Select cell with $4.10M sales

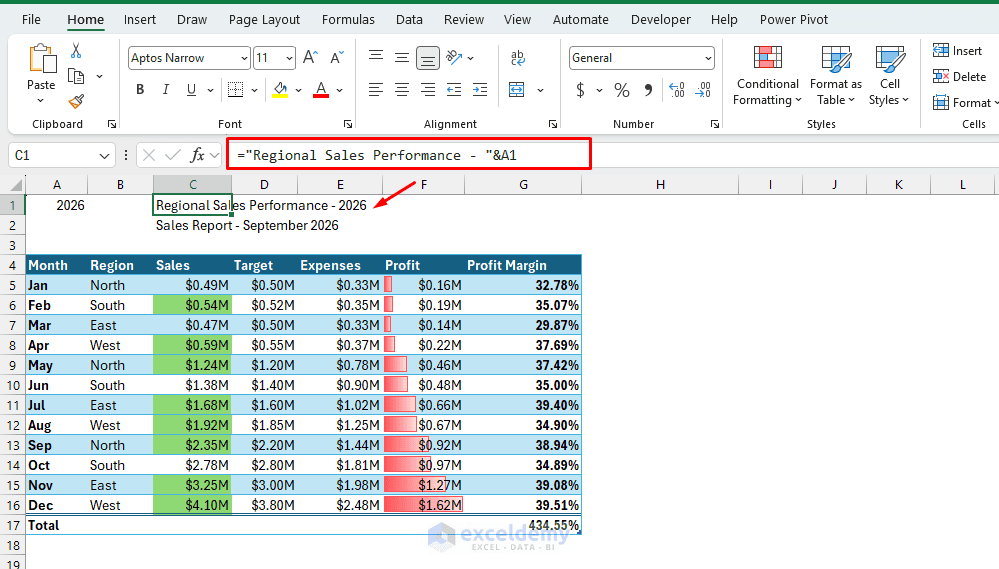(192, 505)
